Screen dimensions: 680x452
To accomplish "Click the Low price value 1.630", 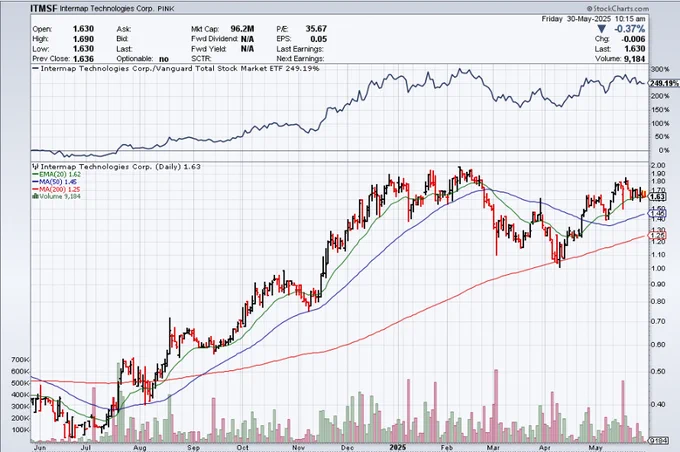I will [x=83, y=49].
